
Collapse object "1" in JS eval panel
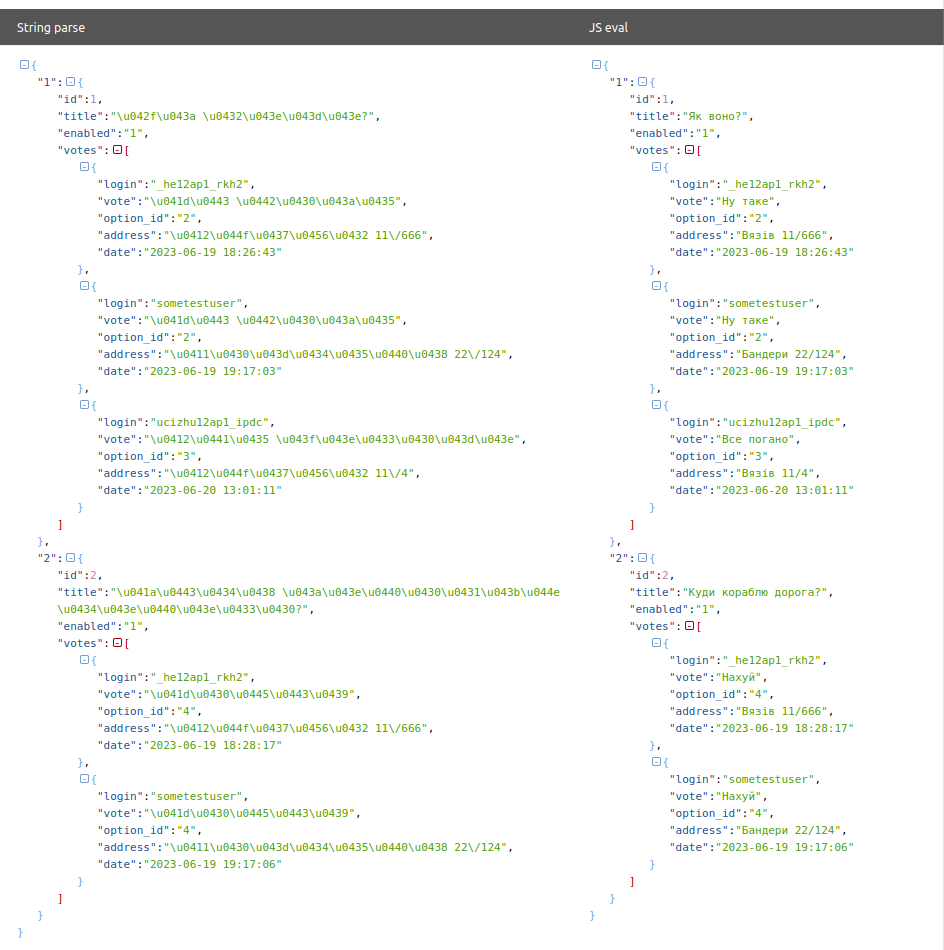642,82
